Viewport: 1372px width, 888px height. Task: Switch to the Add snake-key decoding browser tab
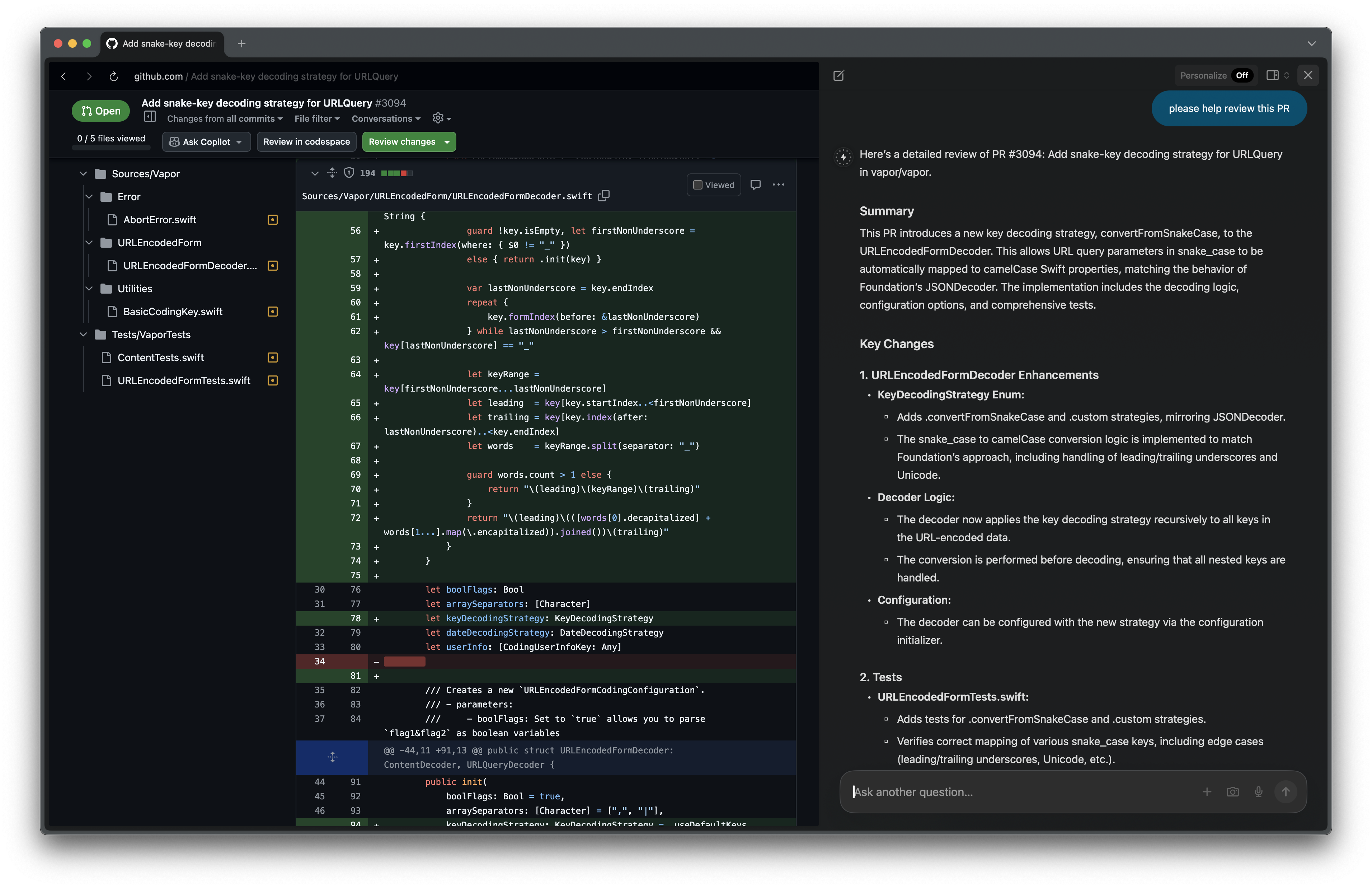point(163,43)
